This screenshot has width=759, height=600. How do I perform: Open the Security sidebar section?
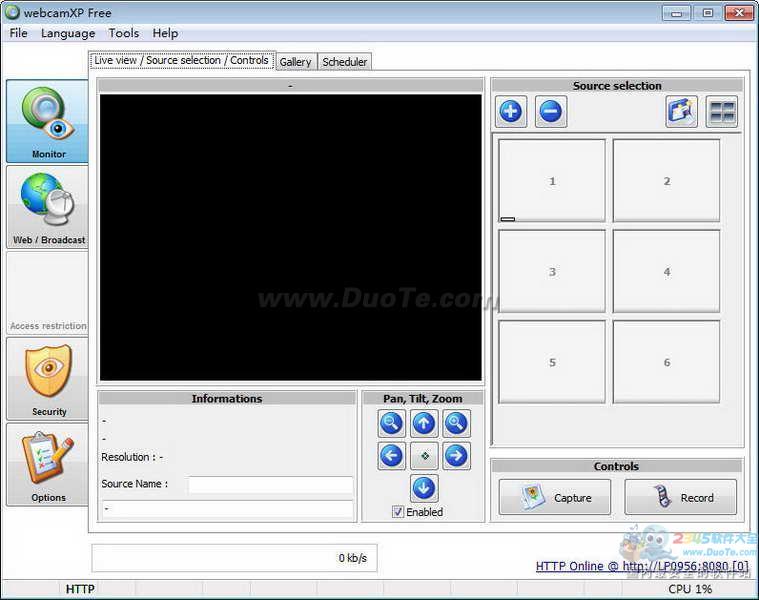[47, 379]
